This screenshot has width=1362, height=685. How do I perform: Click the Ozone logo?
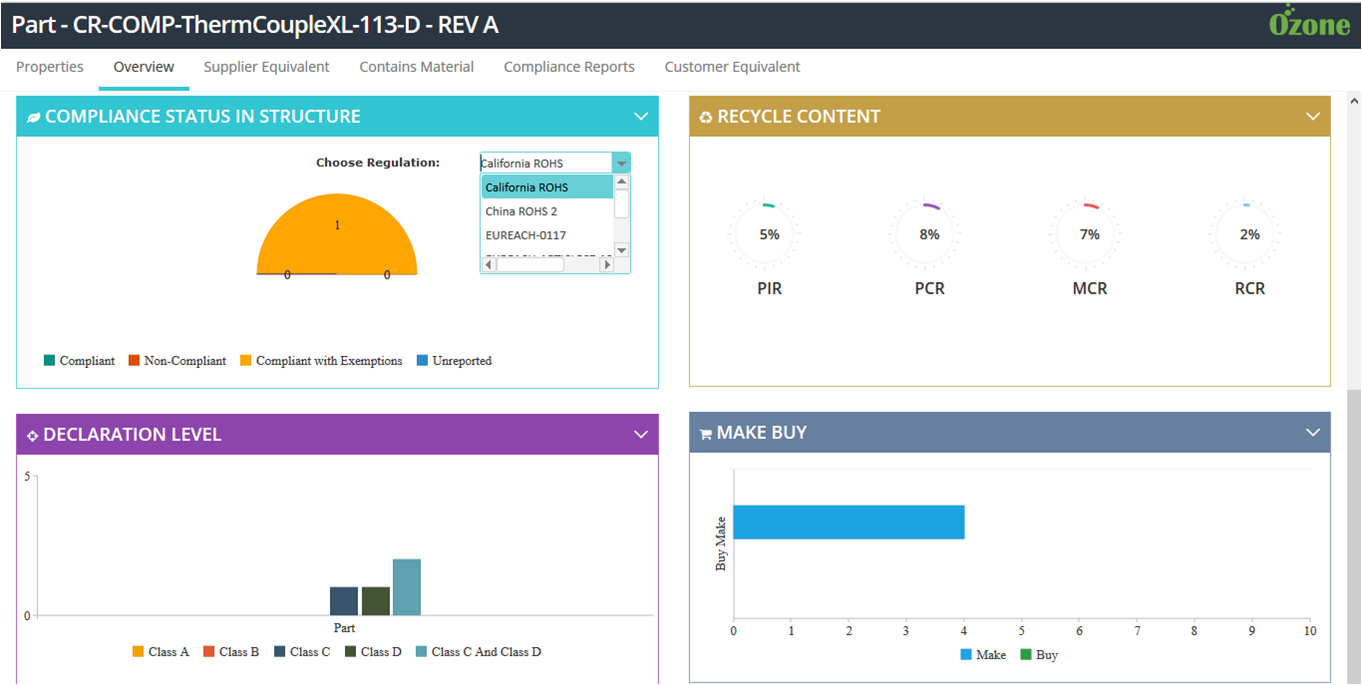pos(1309,22)
